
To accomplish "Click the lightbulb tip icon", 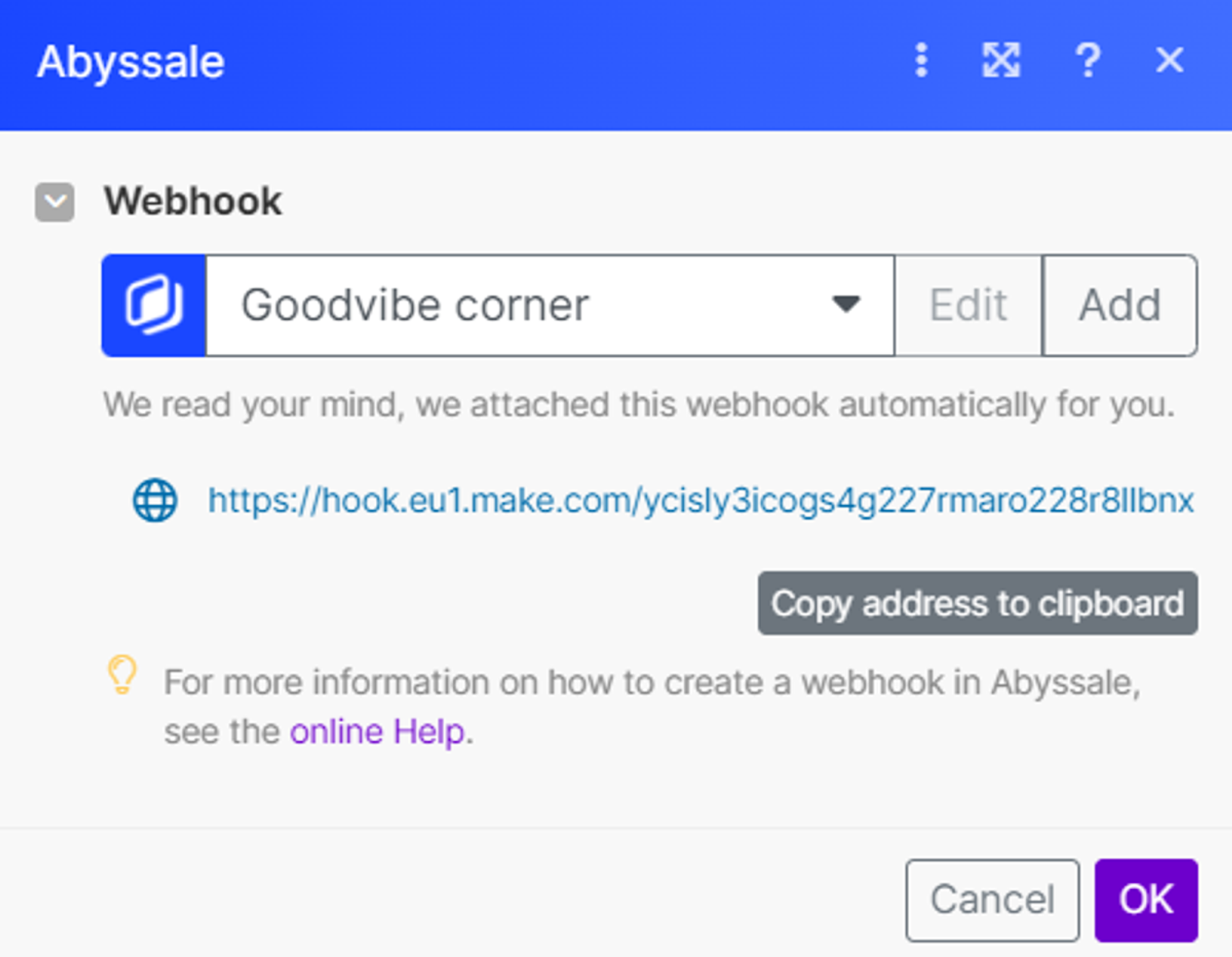I will [x=122, y=675].
